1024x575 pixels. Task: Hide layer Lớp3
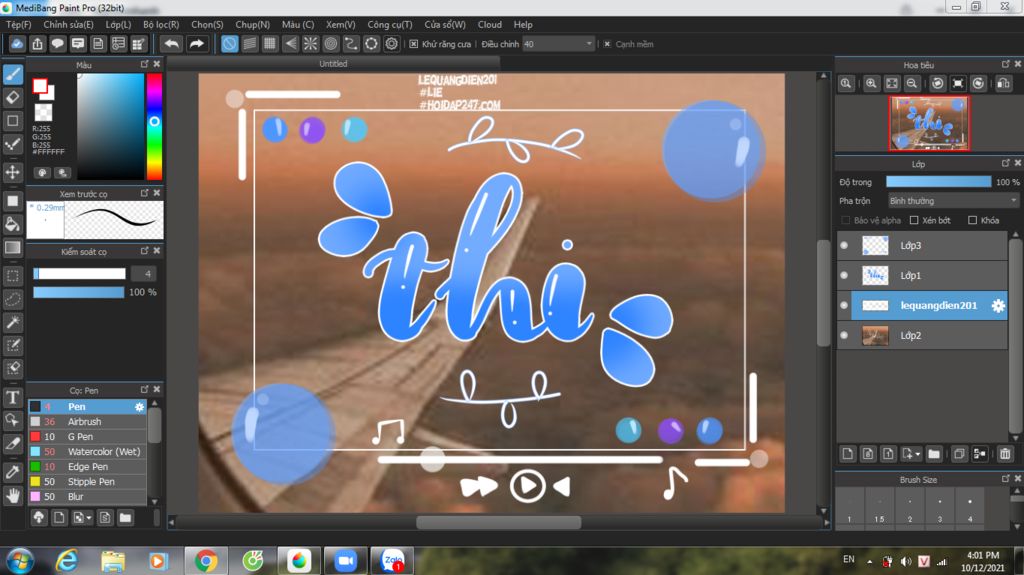click(x=844, y=245)
